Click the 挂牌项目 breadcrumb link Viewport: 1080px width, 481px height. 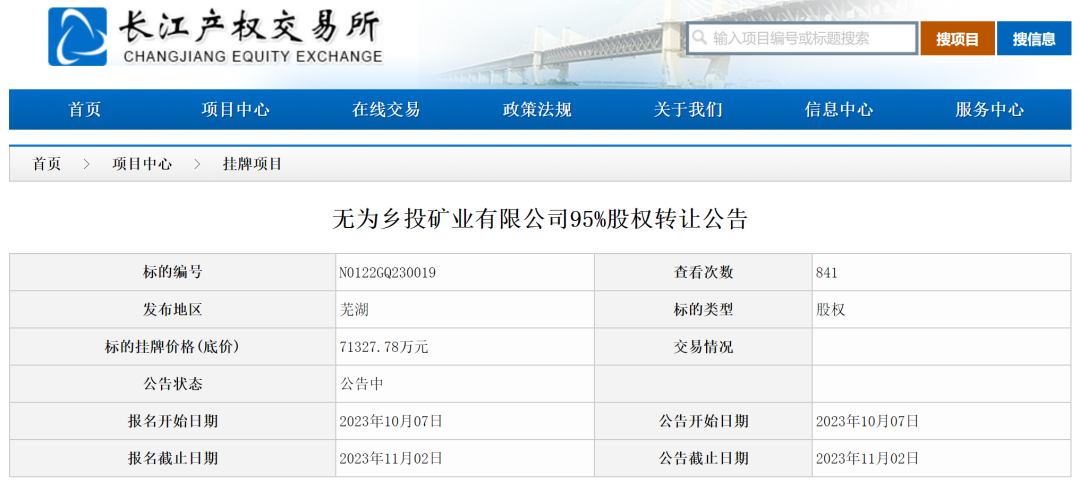(x=252, y=164)
